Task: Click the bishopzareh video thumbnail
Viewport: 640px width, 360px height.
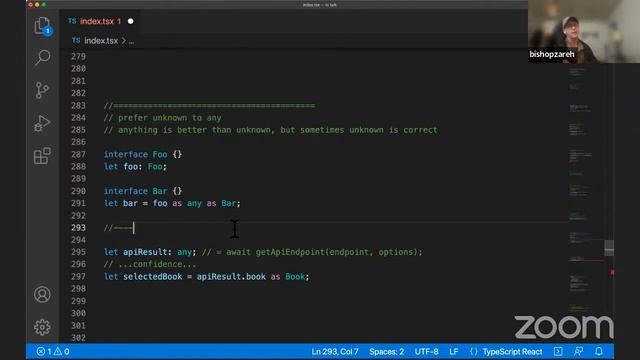Action: (x=584, y=31)
